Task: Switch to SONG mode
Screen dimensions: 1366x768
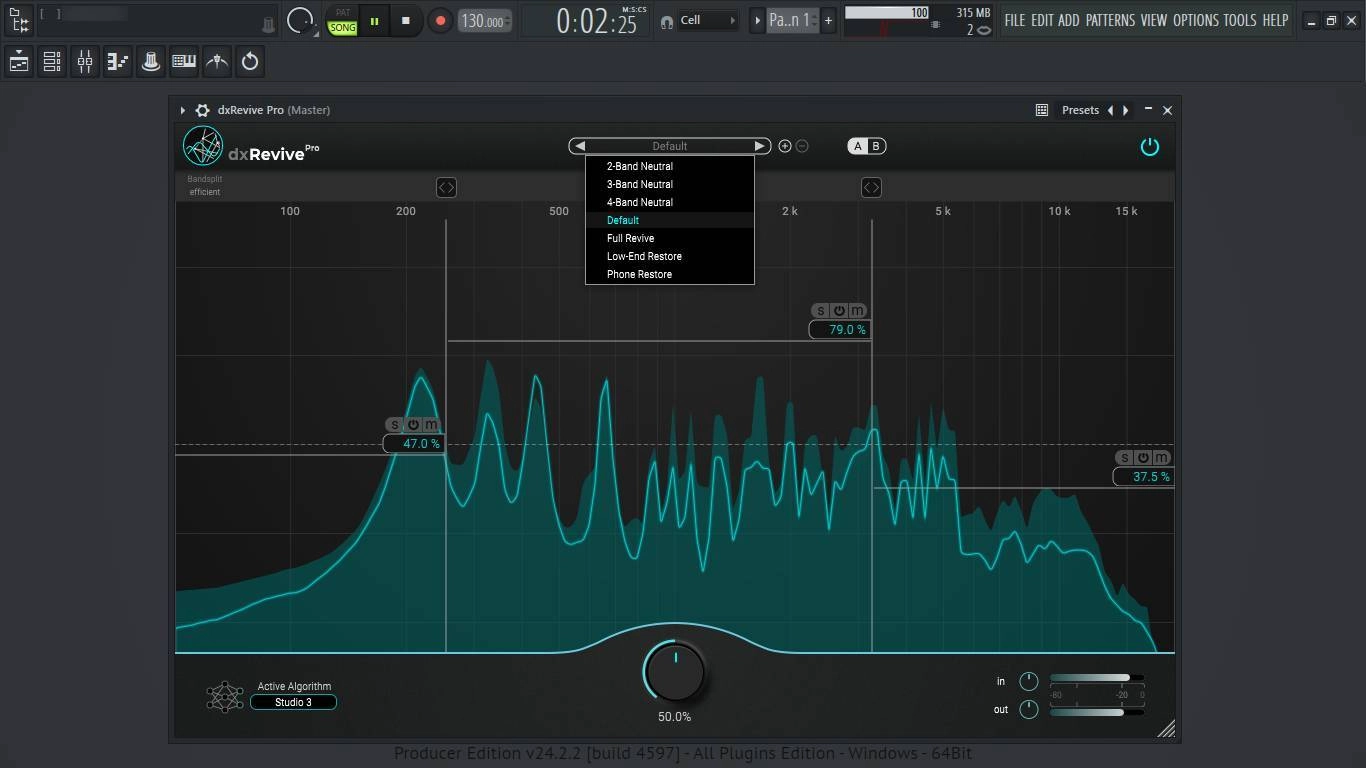Action: (x=343, y=28)
